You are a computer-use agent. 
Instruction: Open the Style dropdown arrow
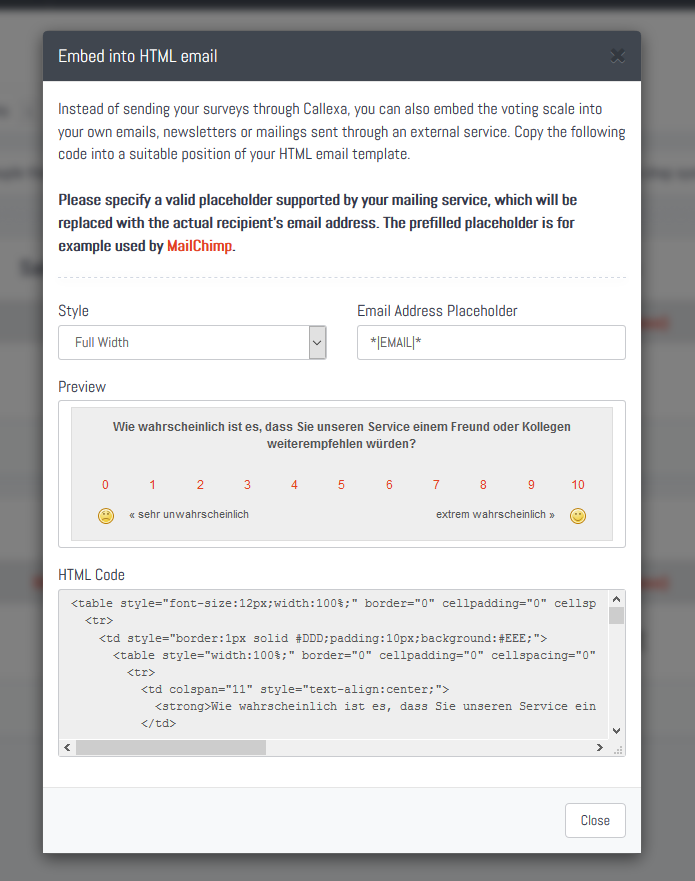coord(317,342)
